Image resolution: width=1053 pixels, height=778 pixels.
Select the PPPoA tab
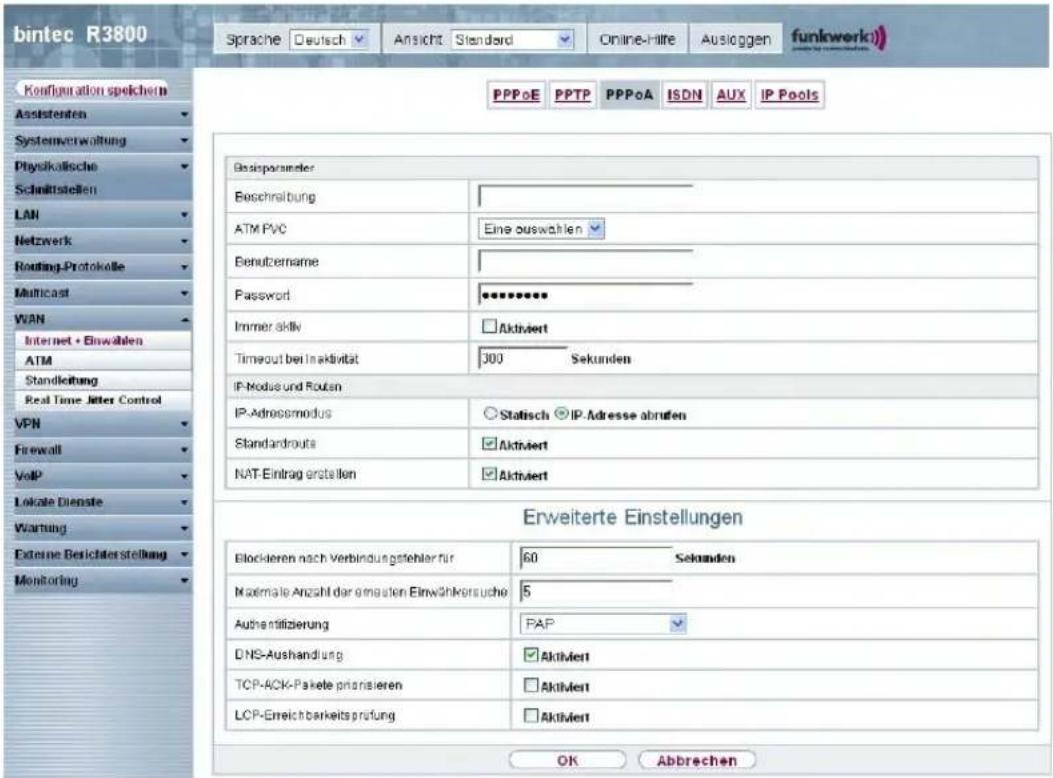[x=629, y=95]
